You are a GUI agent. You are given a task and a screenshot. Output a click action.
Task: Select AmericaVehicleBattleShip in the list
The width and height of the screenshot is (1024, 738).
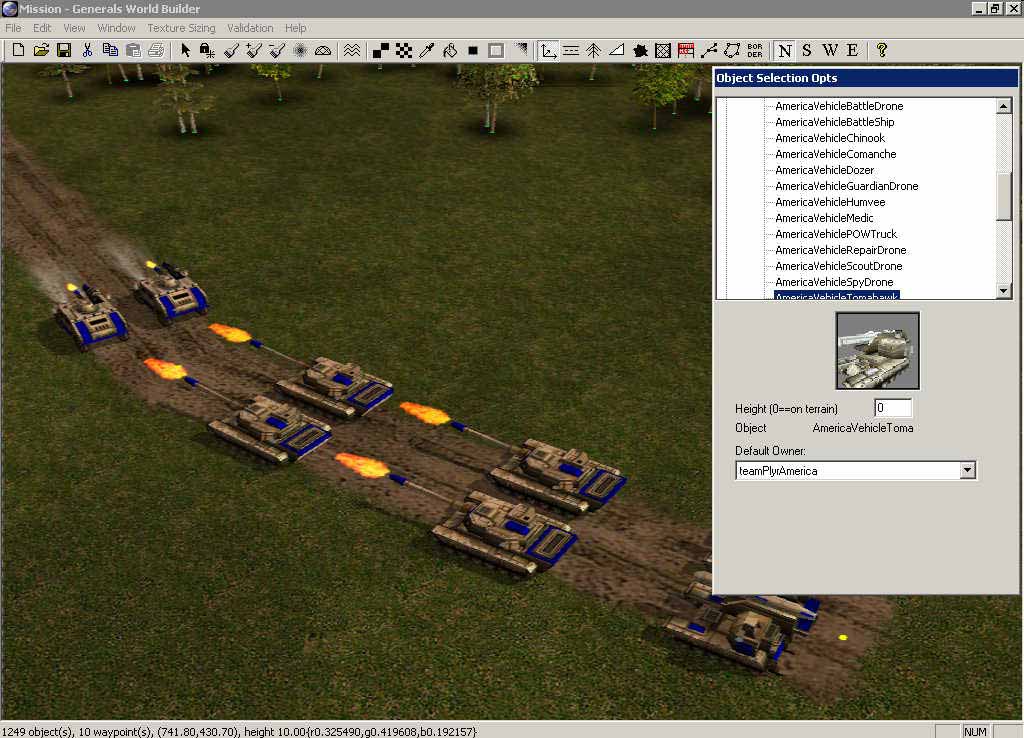click(835, 122)
